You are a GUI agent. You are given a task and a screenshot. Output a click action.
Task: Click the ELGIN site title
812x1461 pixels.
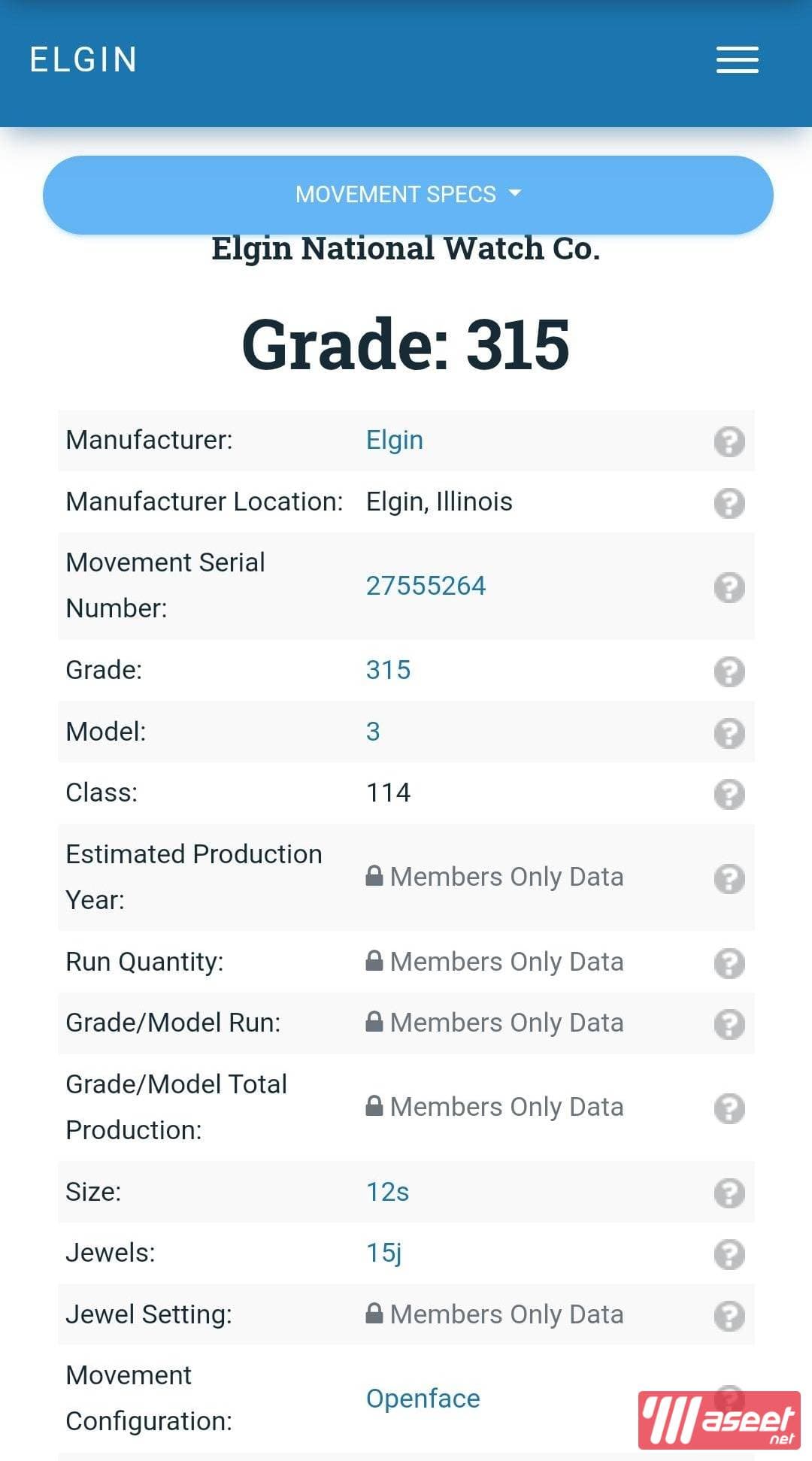click(x=83, y=60)
